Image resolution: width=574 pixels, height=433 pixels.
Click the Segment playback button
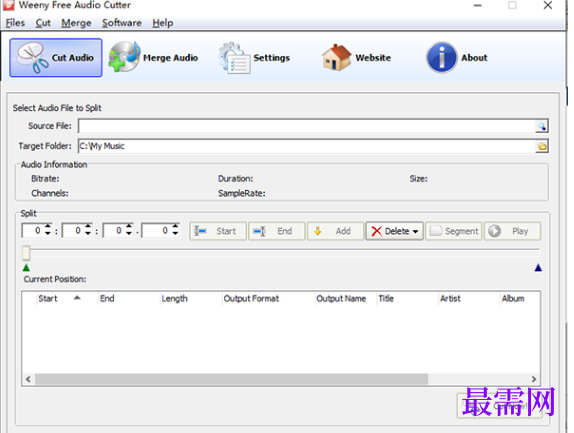click(x=454, y=231)
